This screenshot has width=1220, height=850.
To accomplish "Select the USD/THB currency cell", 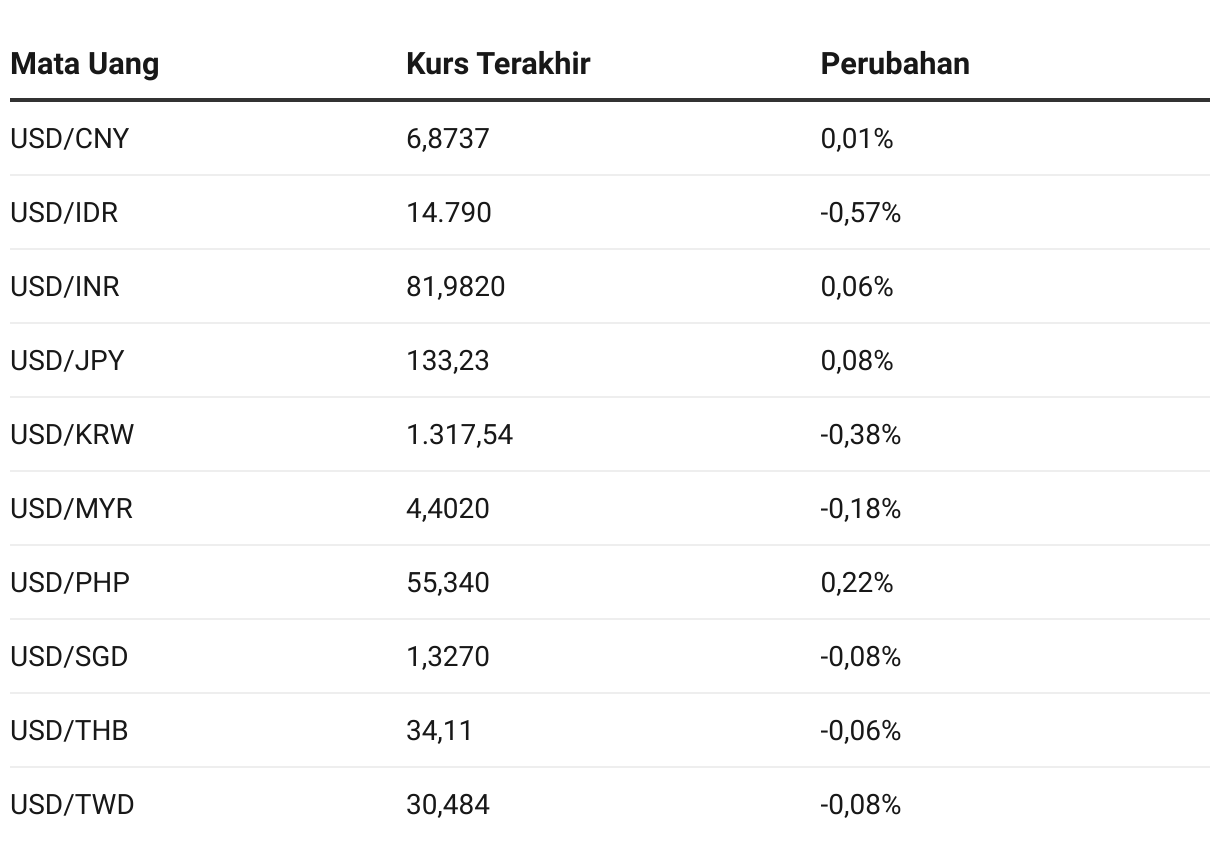I will [x=69, y=730].
